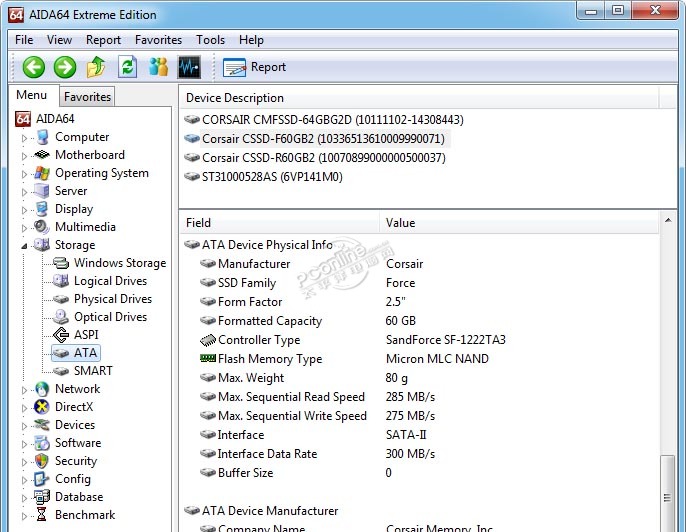Image resolution: width=686 pixels, height=532 pixels.
Task: Open the system stability monitor graph icon
Action: (189, 67)
